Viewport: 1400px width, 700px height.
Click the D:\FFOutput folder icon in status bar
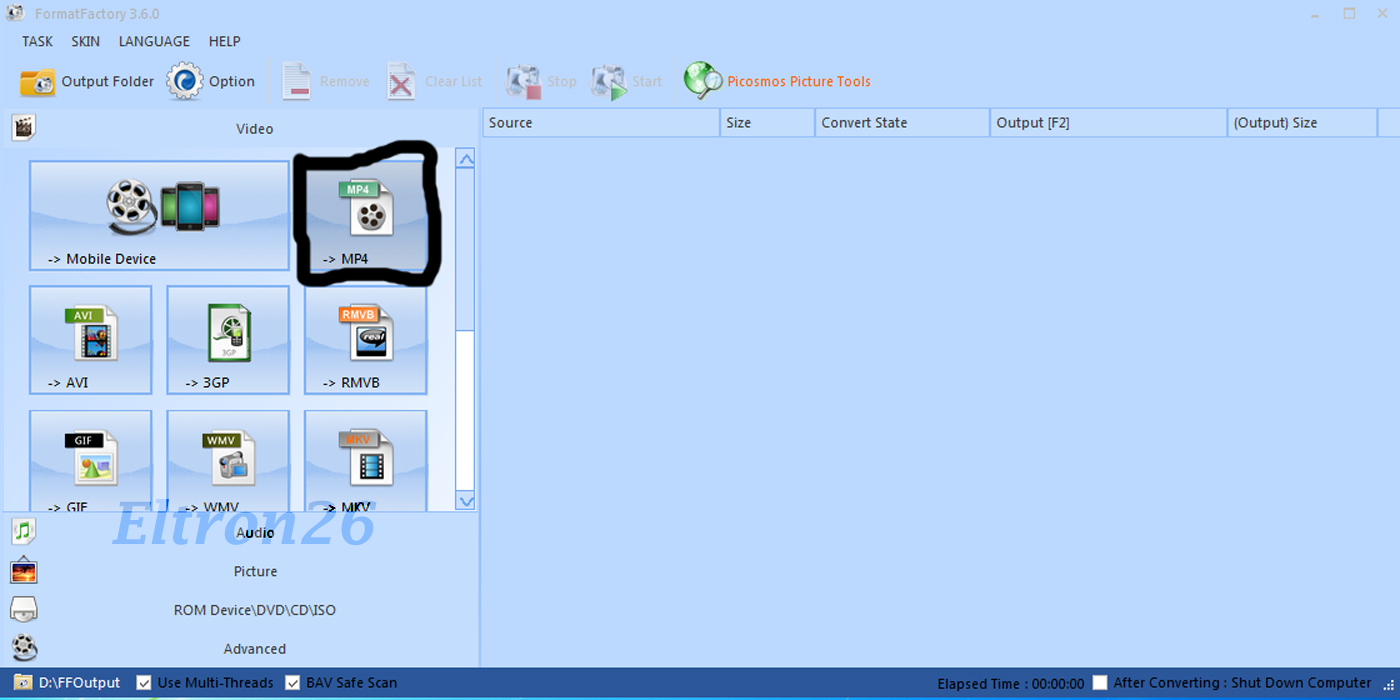pyautogui.click(x=23, y=683)
